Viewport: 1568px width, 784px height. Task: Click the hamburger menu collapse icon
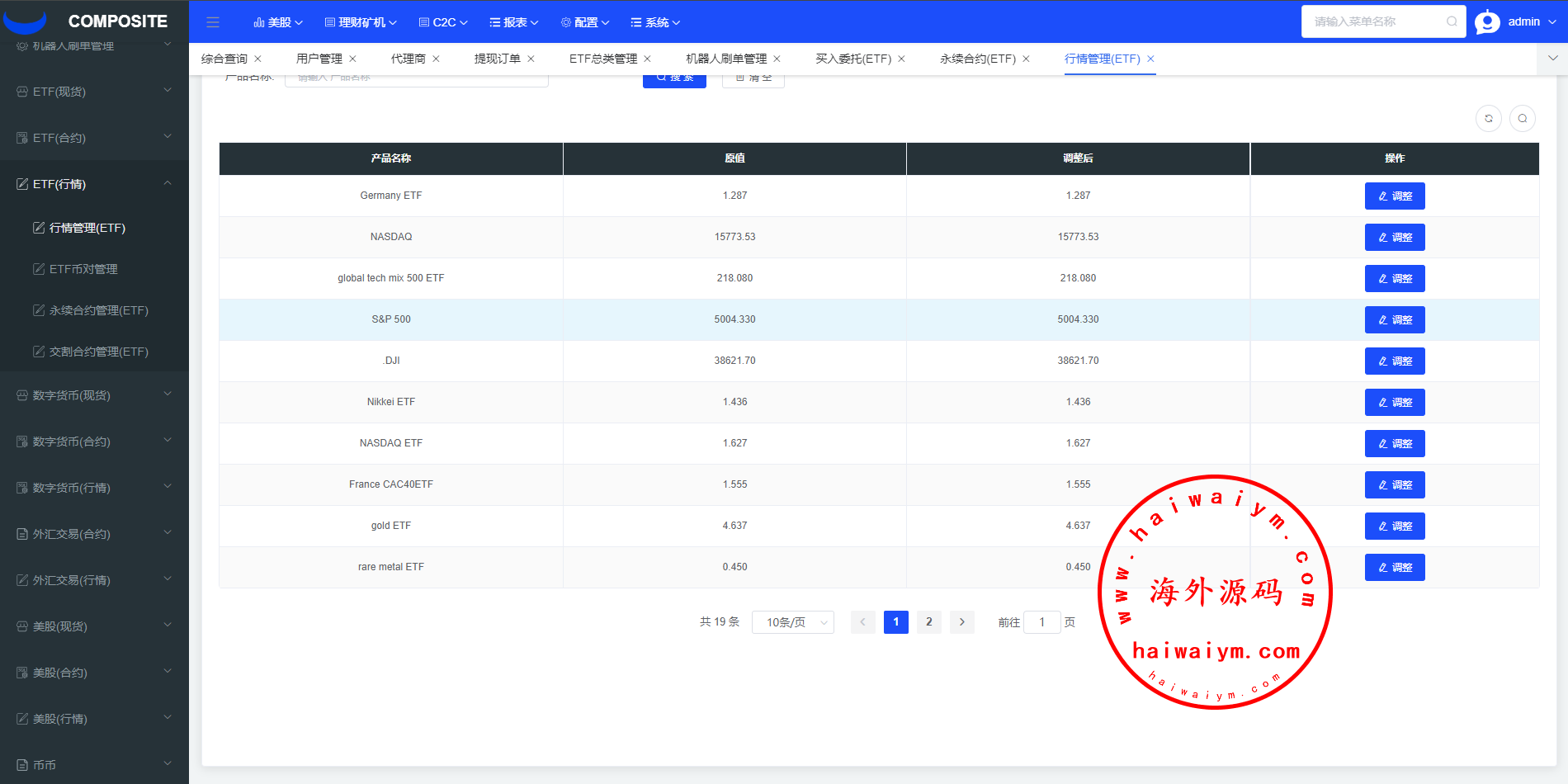[x=213, y=22]
